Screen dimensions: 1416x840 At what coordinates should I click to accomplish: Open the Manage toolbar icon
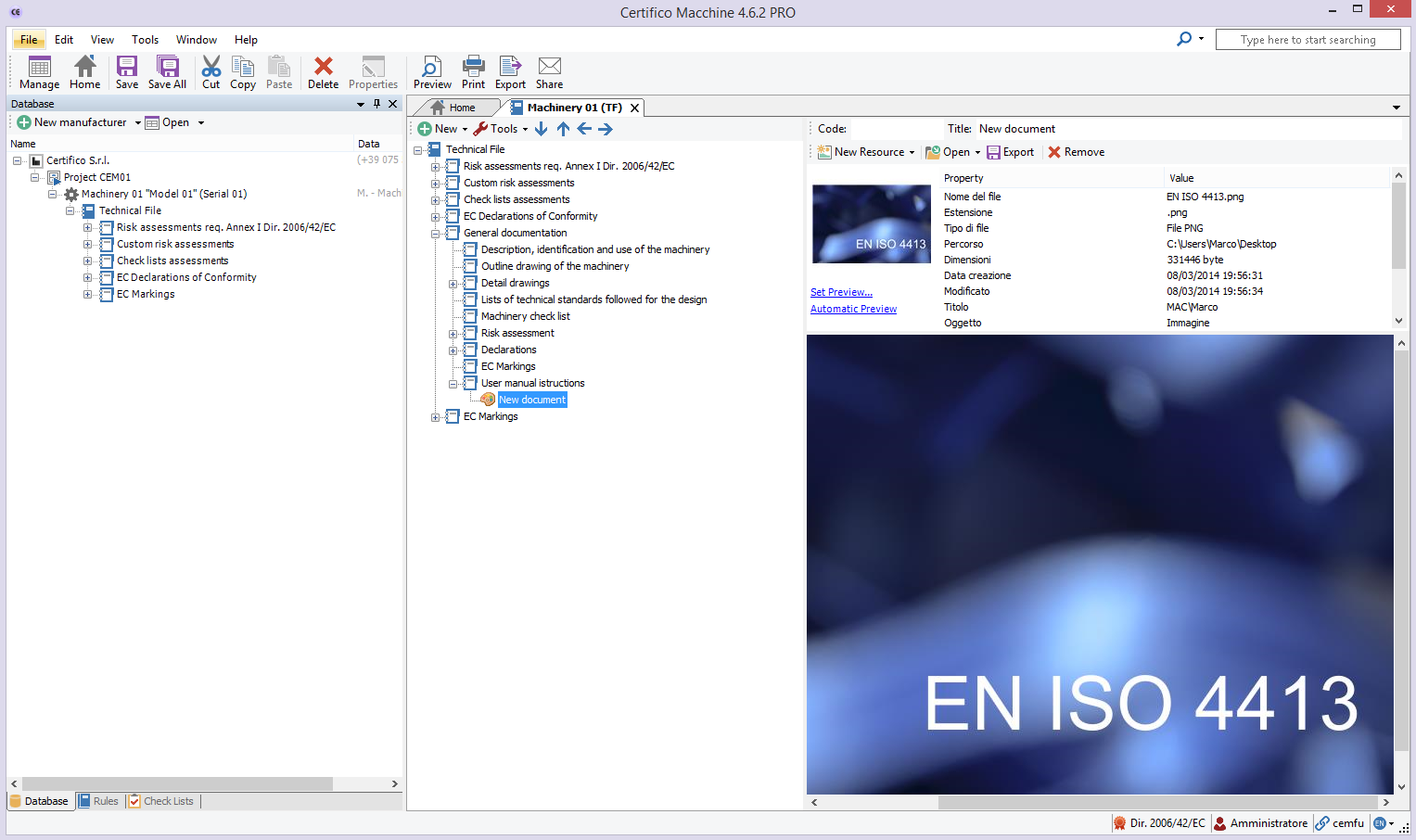pyautogui.click(x=39, y=72)
